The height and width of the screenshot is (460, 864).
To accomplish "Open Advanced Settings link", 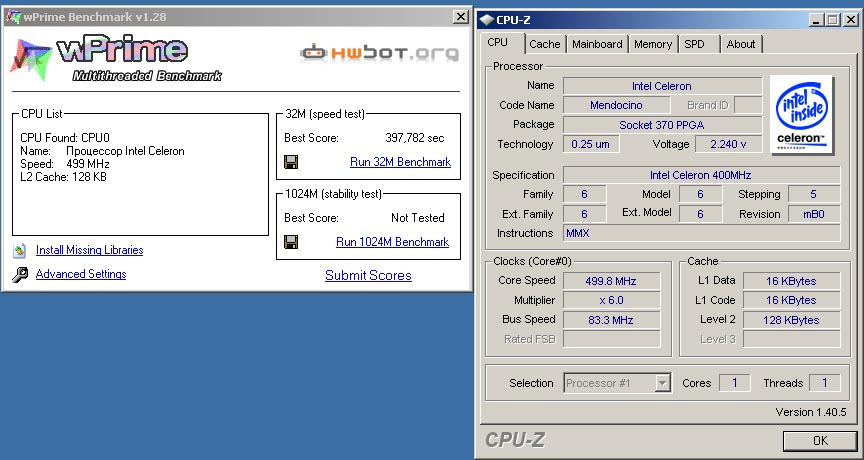I will [x=81, y=274].
